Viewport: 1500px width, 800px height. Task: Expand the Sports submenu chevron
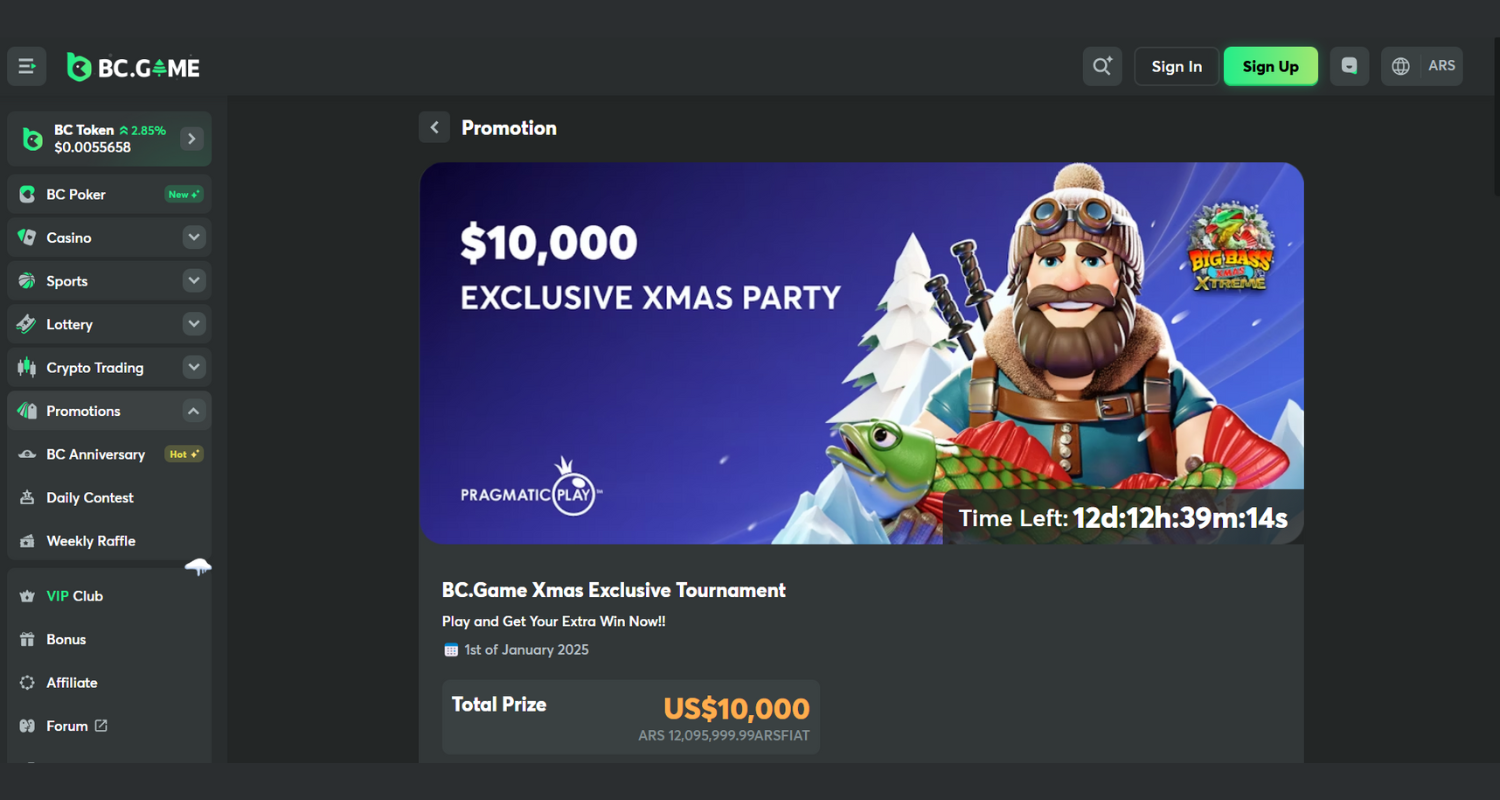pyautogui.click(x=194, y=281)
